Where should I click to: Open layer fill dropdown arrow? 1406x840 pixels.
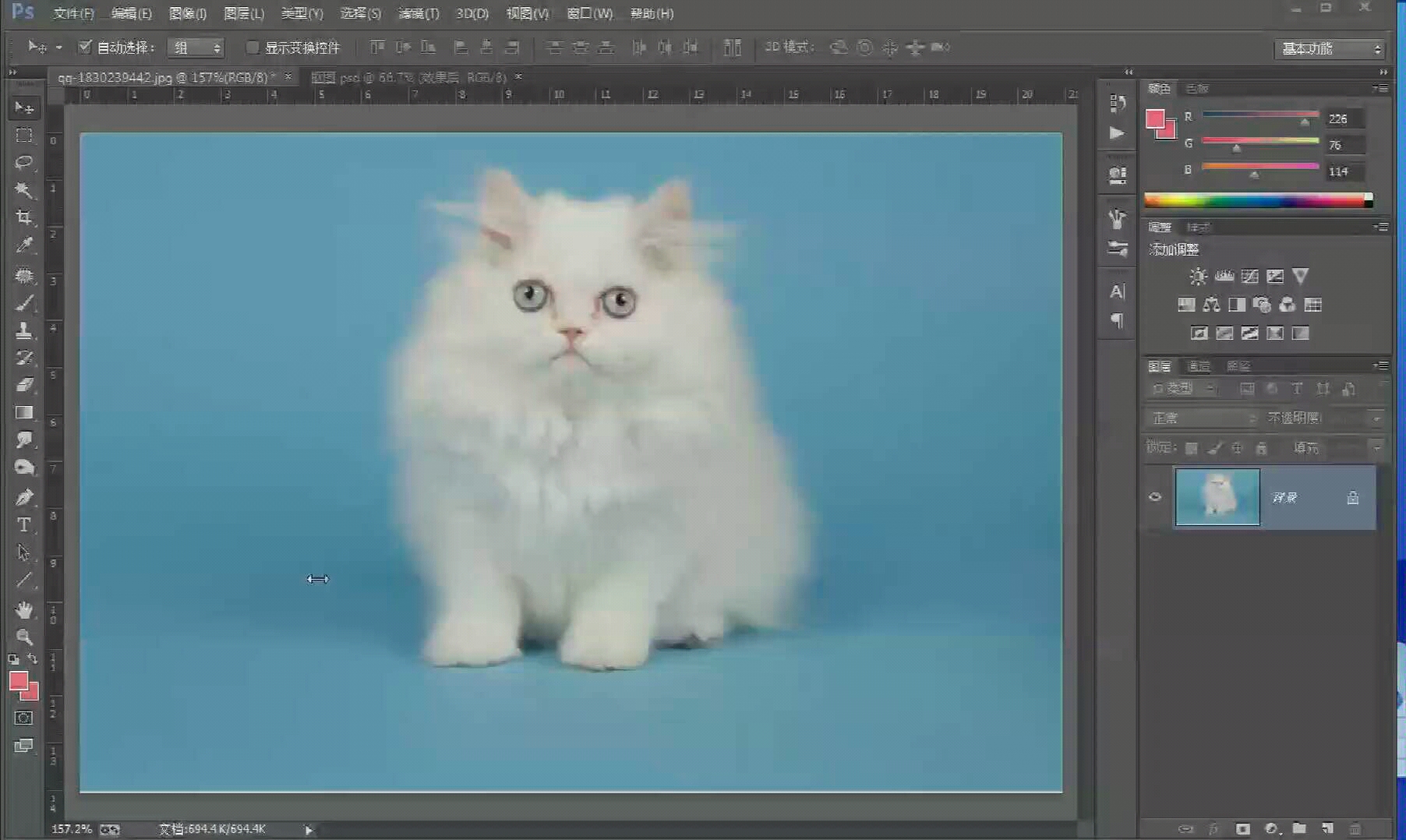[1377, 448]
